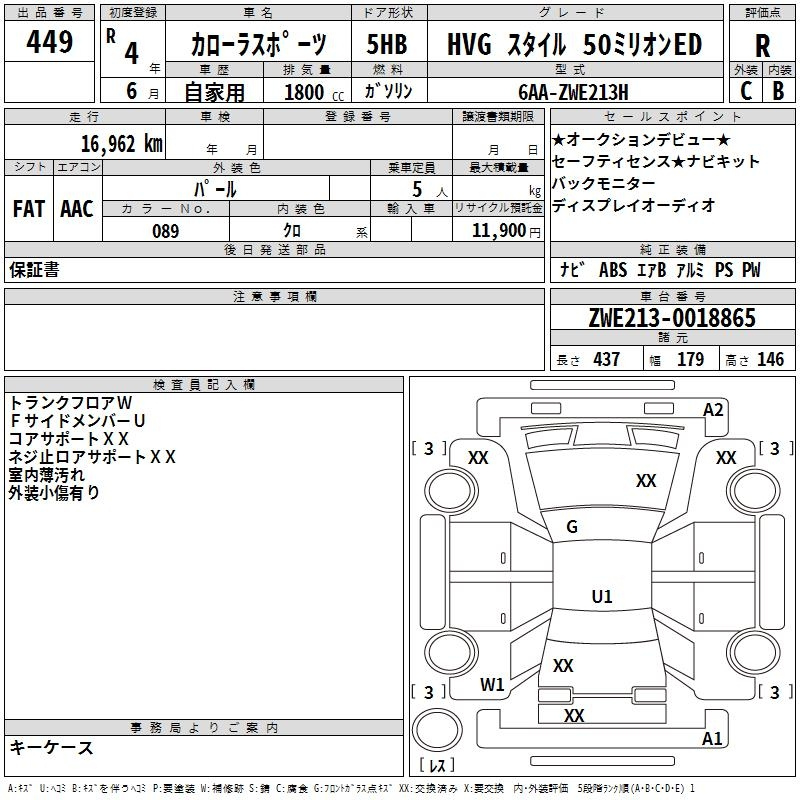The height and width of the screenshot is (800, 800).
Task: Click seating capacity 5人
Action: click(x=430, y=190)
